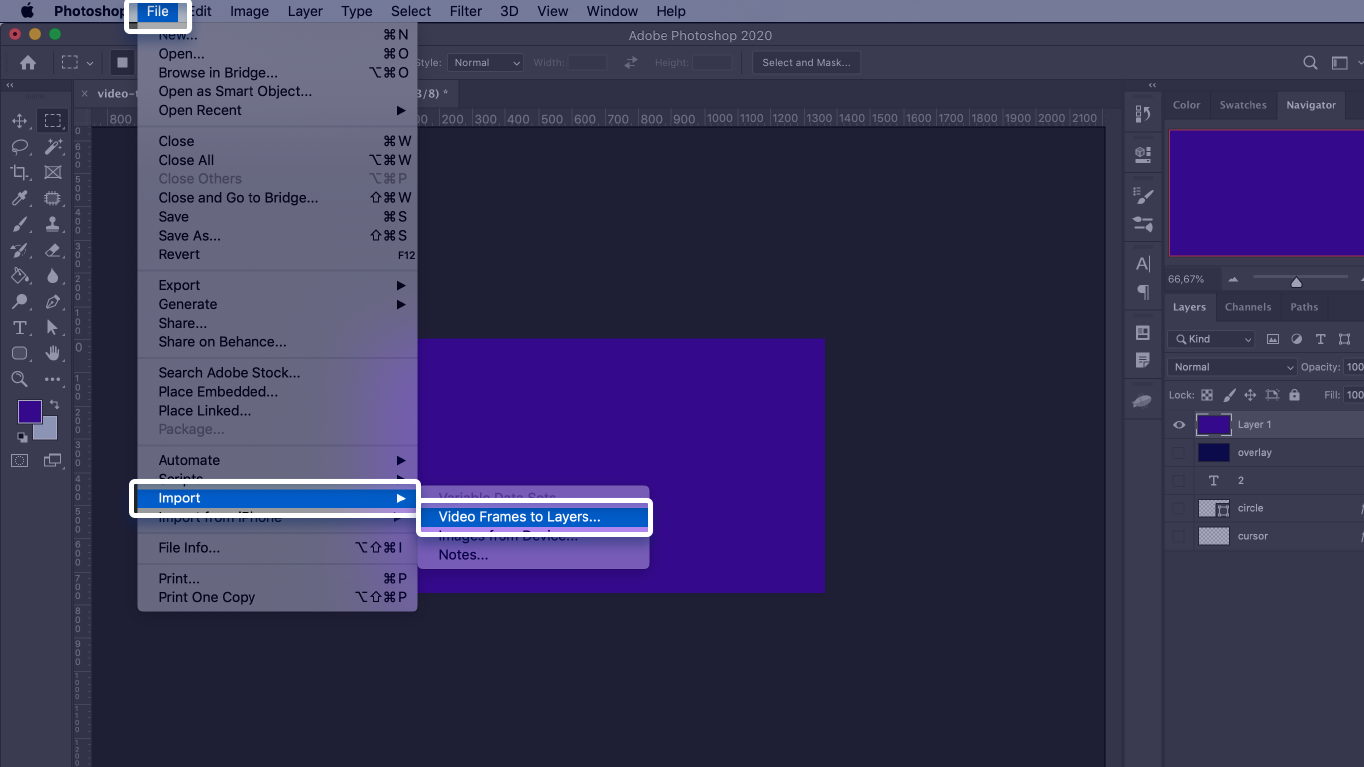This screenshot has height=767, width=1364.
Task: Select the Frame tool
Action: (52, 173)
